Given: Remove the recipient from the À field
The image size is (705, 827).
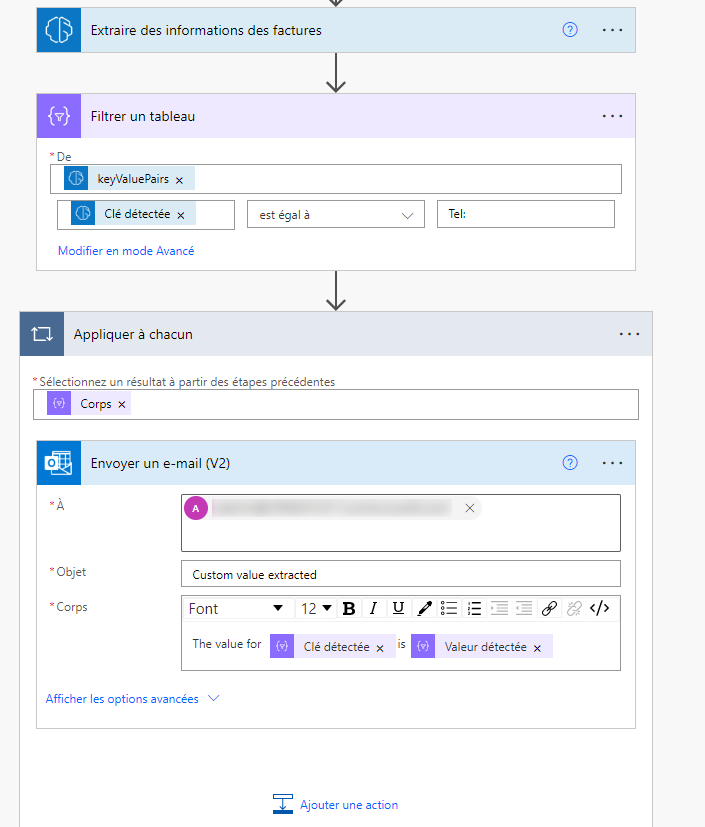Looking at the screenshot, I should (x=470, y=508).
